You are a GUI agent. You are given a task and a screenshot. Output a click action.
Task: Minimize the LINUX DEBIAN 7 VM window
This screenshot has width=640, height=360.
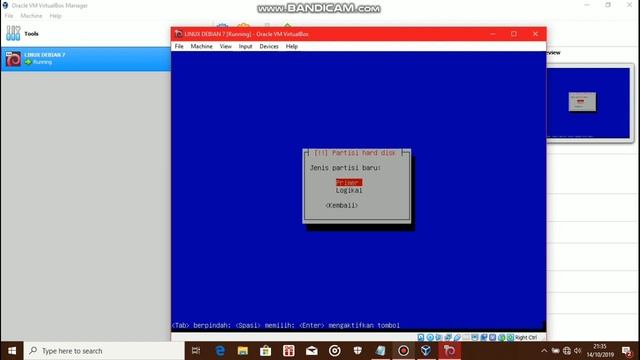point(493,34)
